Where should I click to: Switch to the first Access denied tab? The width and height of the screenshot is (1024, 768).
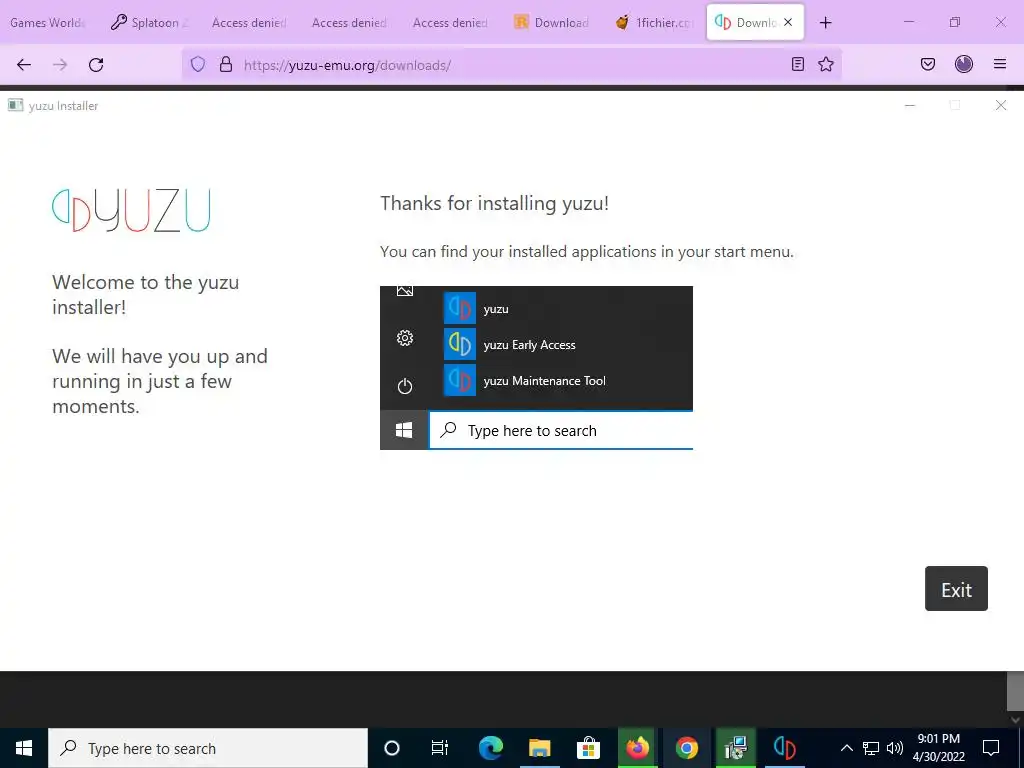[249, 22]
